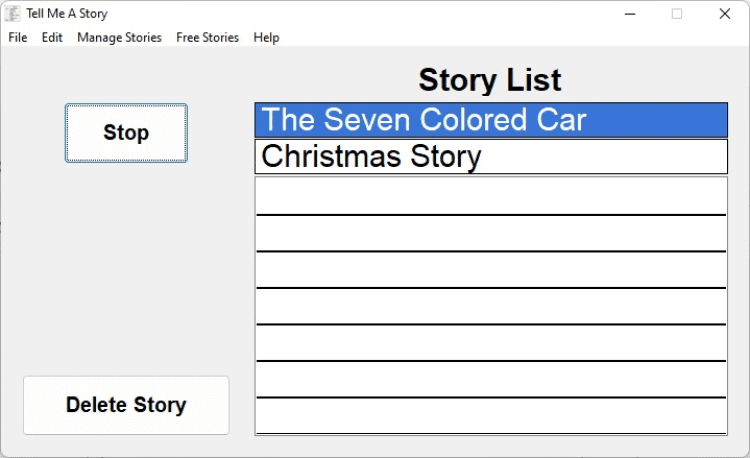The width and height of the screenshot is (750, 458).
Task: Click the Delete Story button
Action: click(x=126, y=405)
